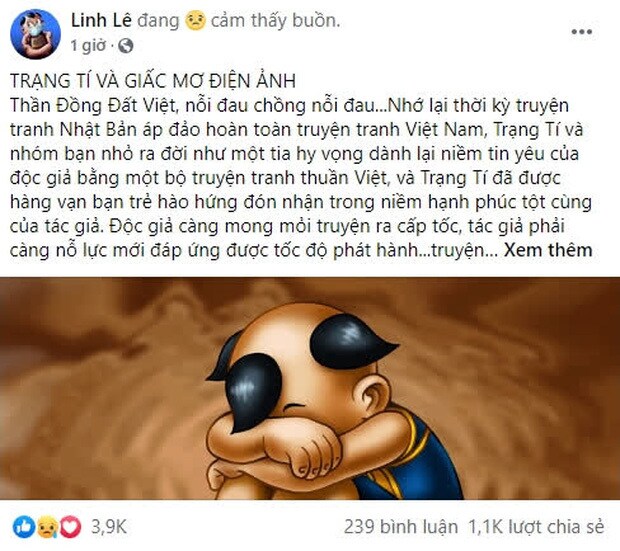Click the blue Like reaction icon
Viewport: 620px width, 551px height.
pos(23,527)
